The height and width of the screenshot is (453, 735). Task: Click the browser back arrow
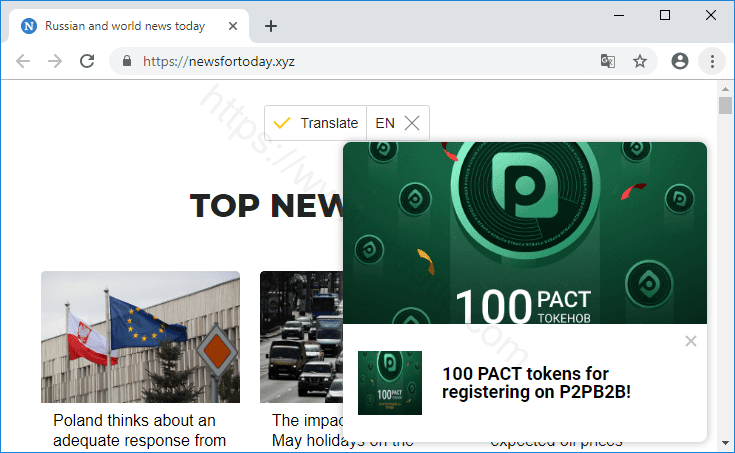pyautogui.click(x=23, y=61)
